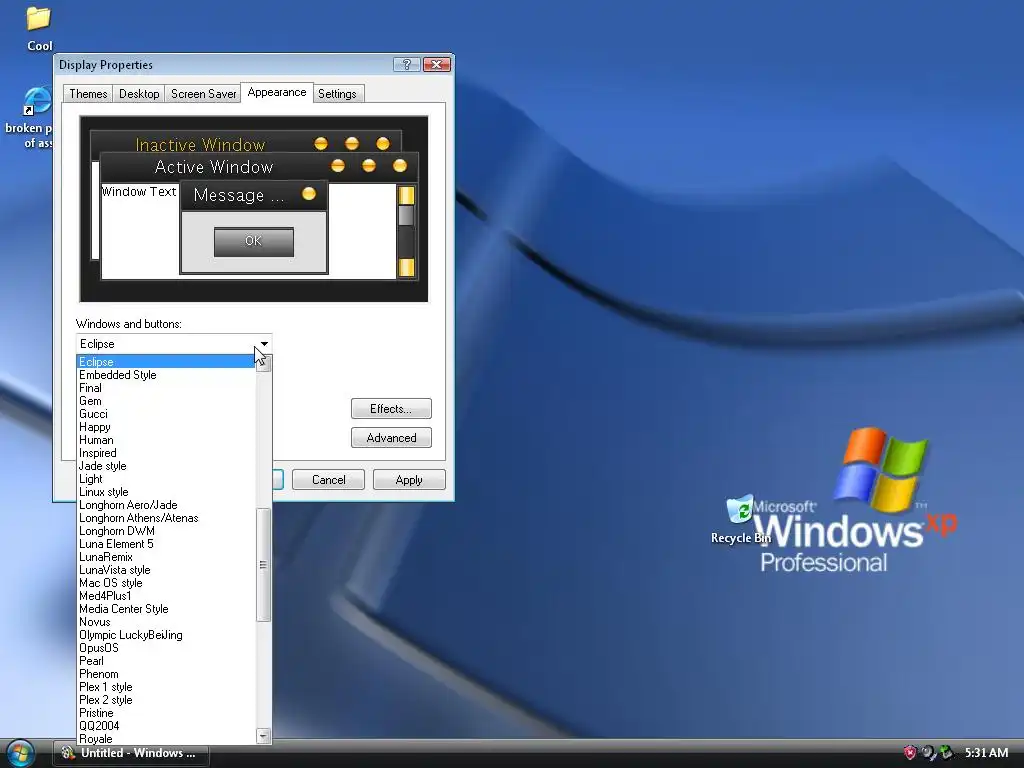The image size is (1024, 768).
Task: Select Longhorn Athens/Atenas style
Action: (165, 518)
